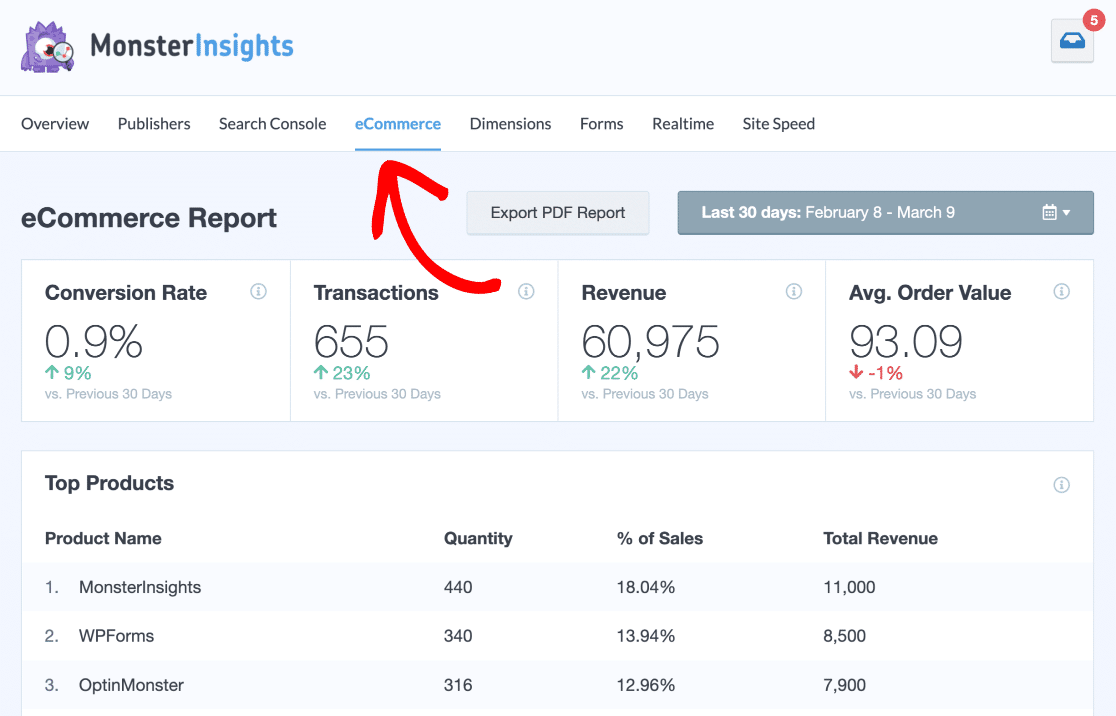Viewport: 1116px width, 716px height.
Task: Show info for Revenue card
Action: pyautogui.click(x=794, y=291)
